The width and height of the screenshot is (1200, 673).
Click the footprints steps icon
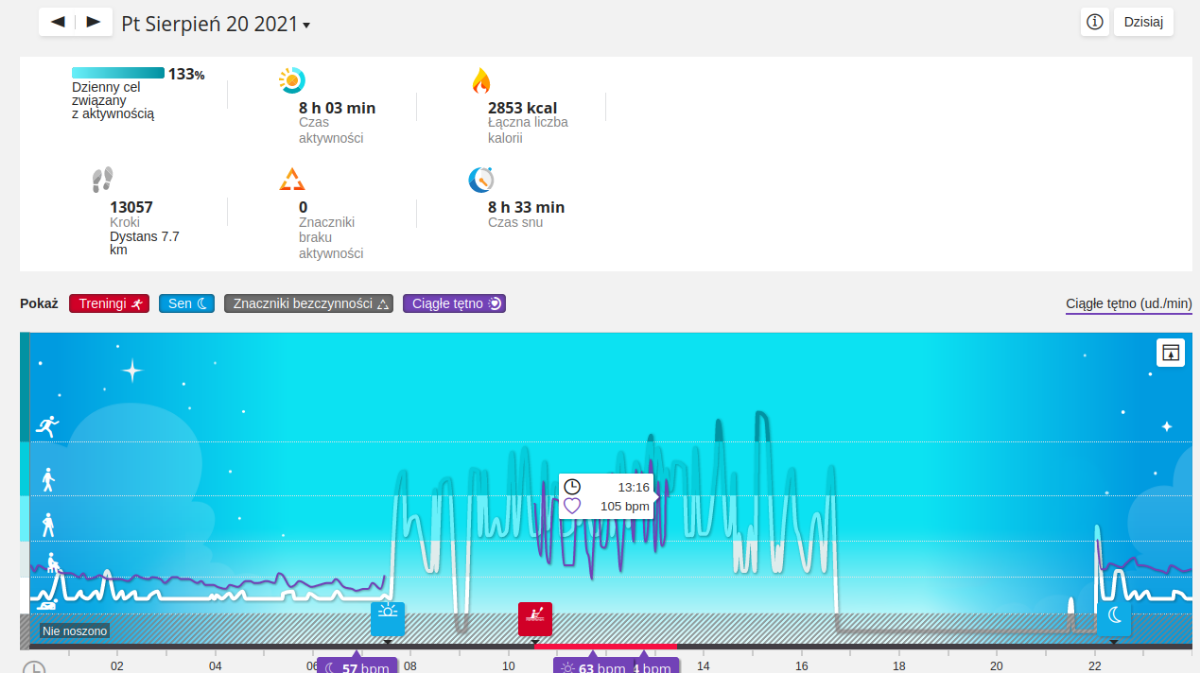pyautogui.click(x=102, y=180)
